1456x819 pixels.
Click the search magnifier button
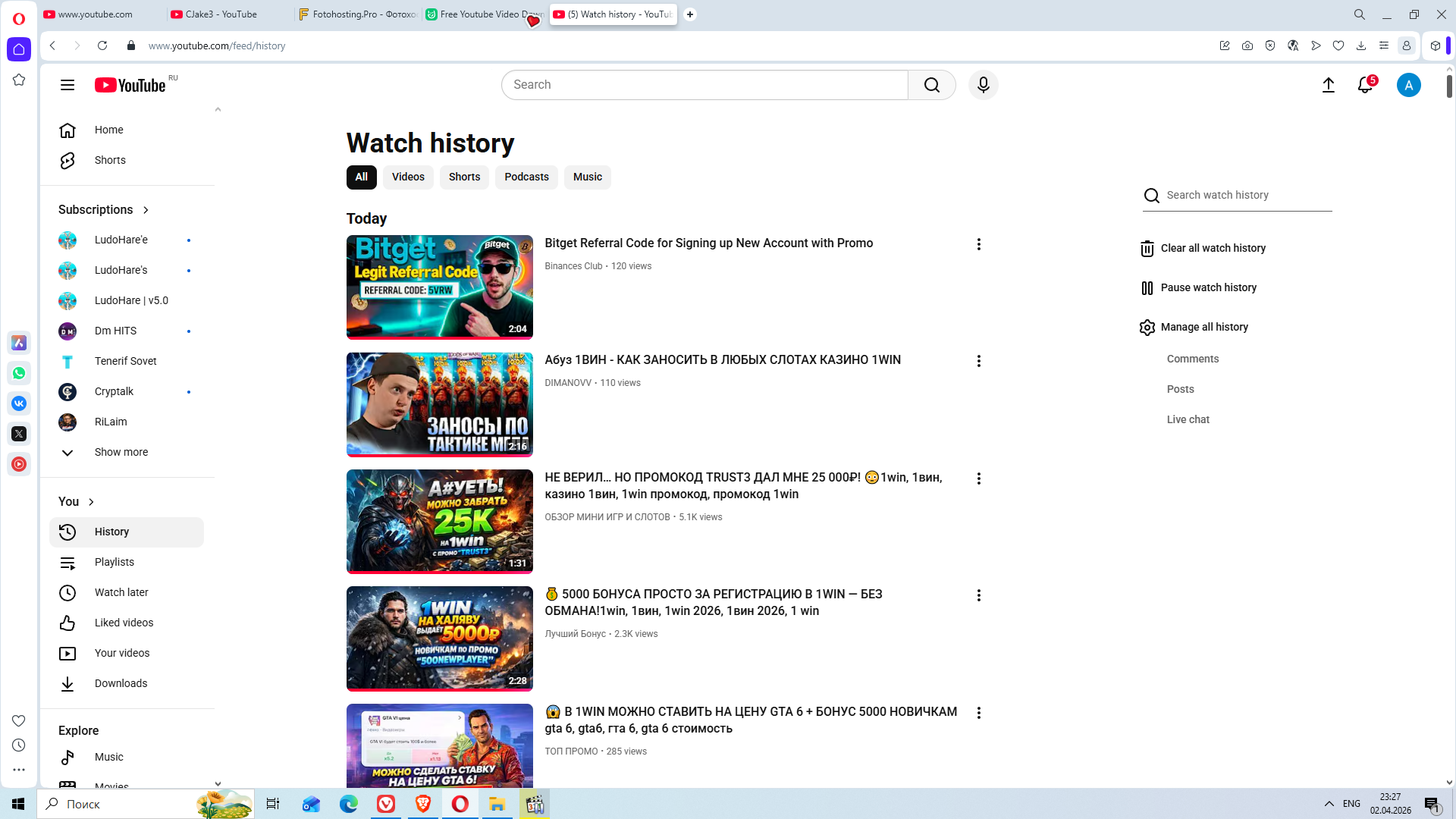point(931,85)
